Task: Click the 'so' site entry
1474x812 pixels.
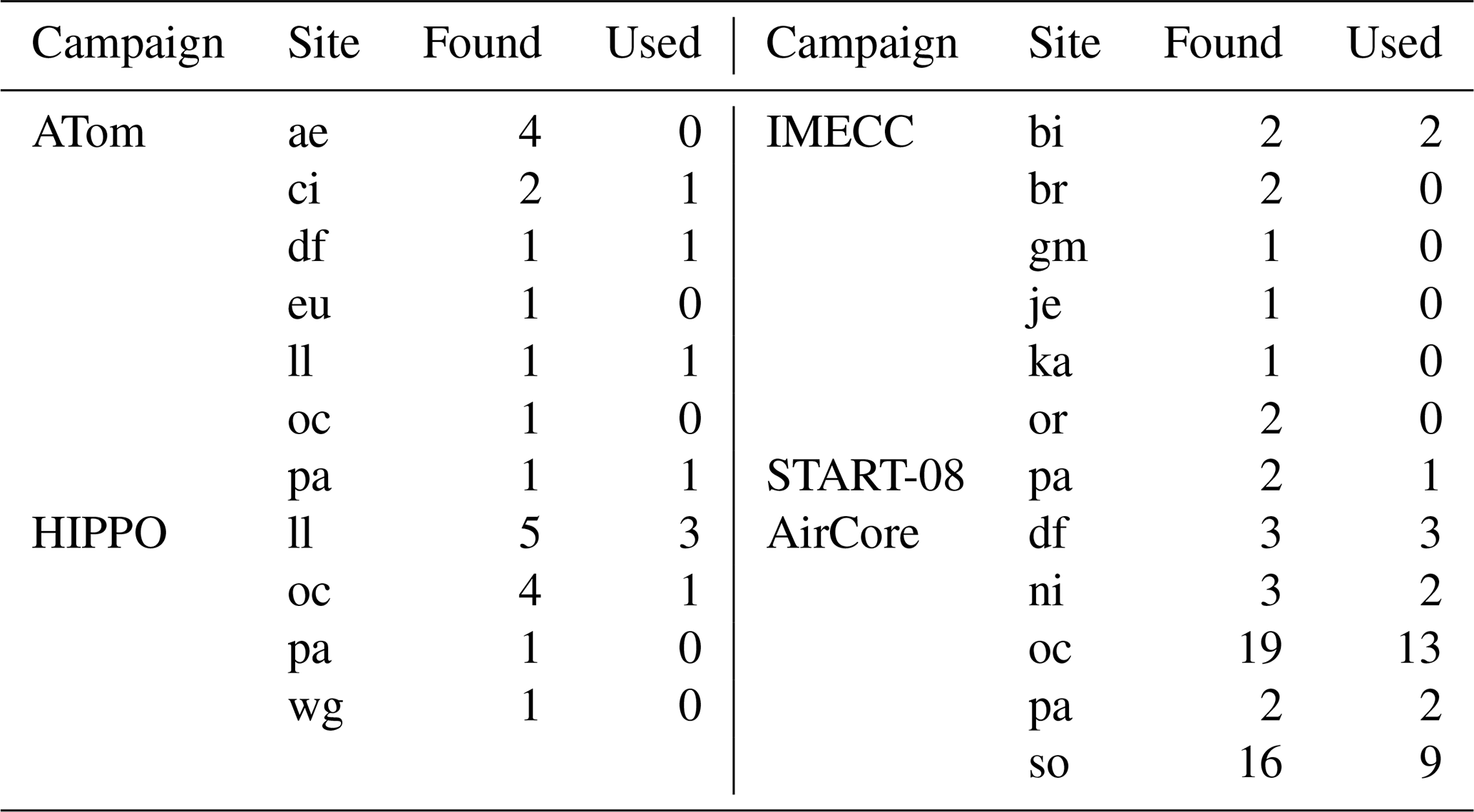Action: coord(1048,764)
